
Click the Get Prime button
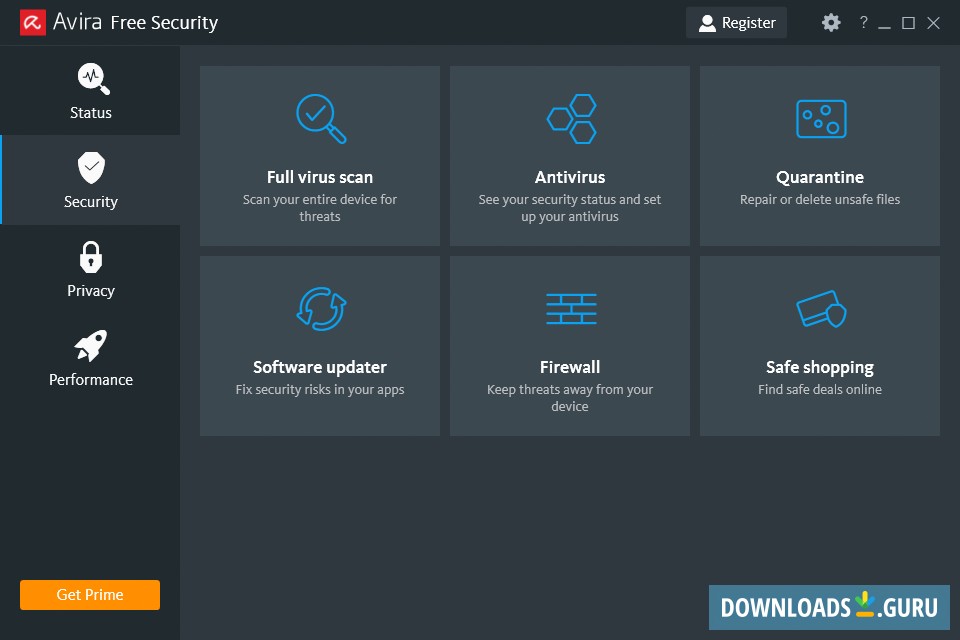(x=89, y=594)
